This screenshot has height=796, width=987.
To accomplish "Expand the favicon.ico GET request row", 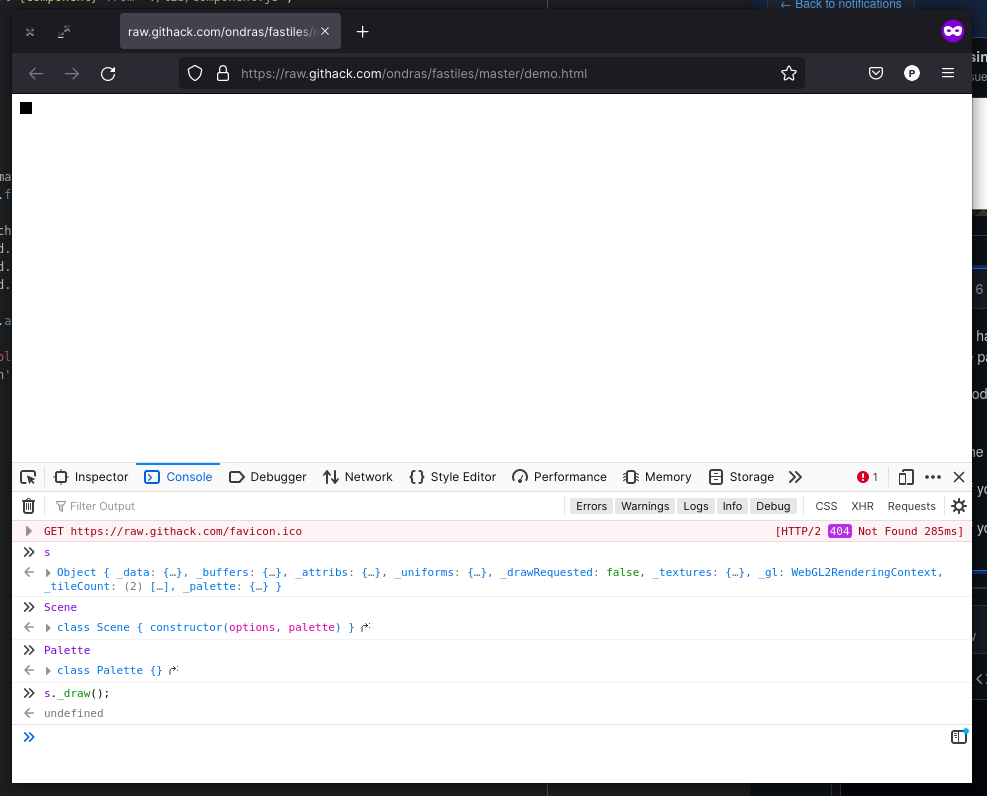I will [29, 531].
